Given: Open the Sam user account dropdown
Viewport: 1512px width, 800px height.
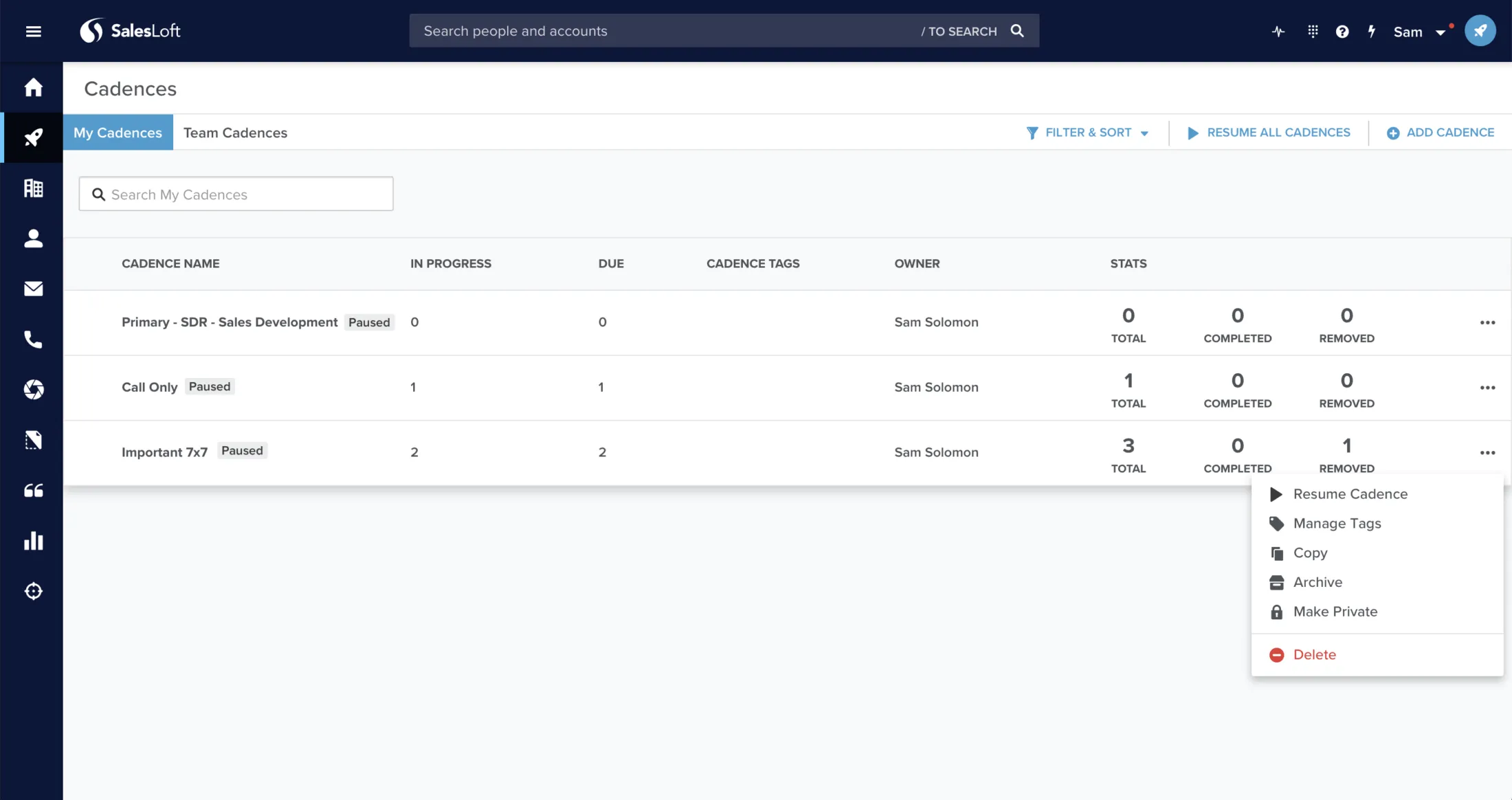Looking at the screenshot, I should click(1419, 32).
